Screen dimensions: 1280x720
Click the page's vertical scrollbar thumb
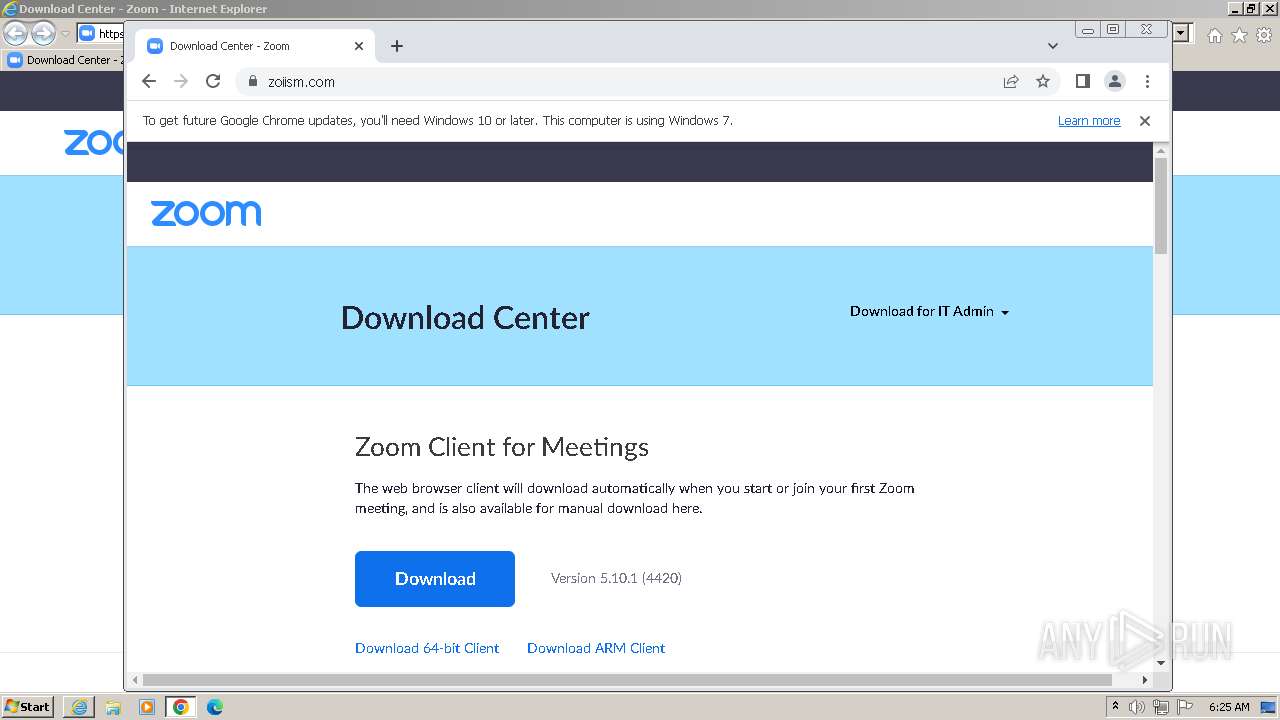[1161, 206]
